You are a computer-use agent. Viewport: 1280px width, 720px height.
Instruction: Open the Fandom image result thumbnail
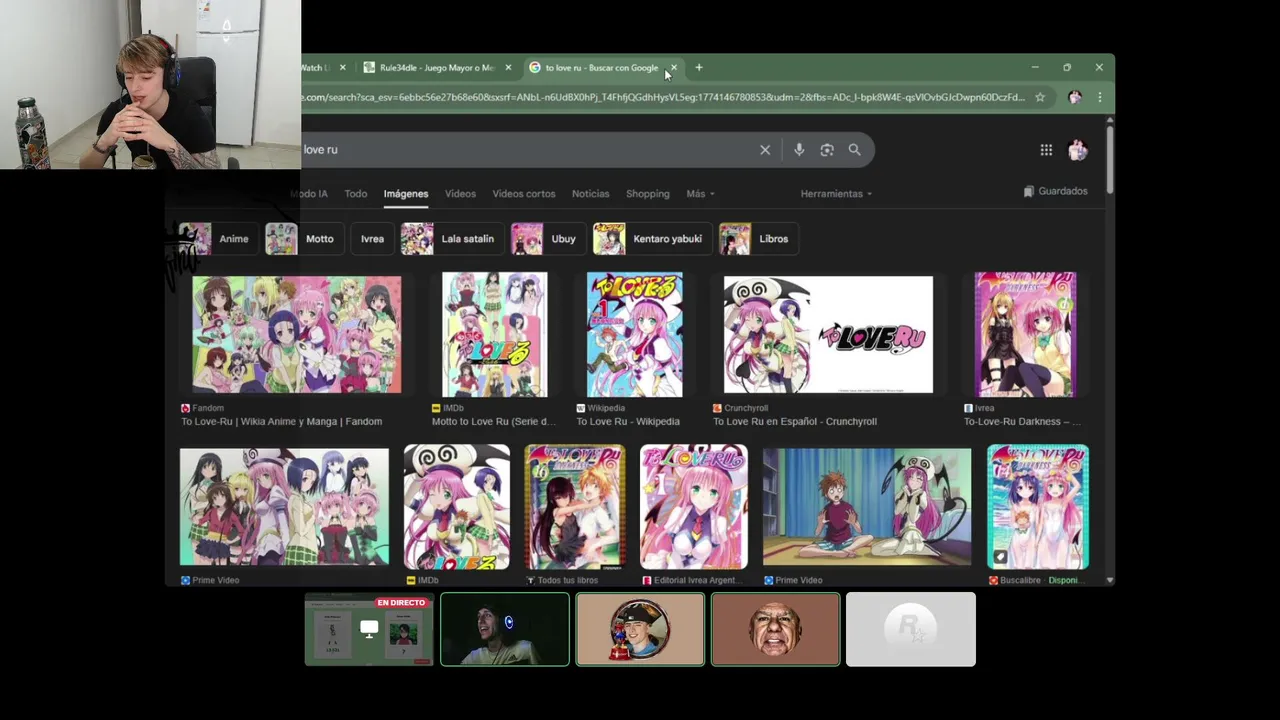(x=297, y=335)
